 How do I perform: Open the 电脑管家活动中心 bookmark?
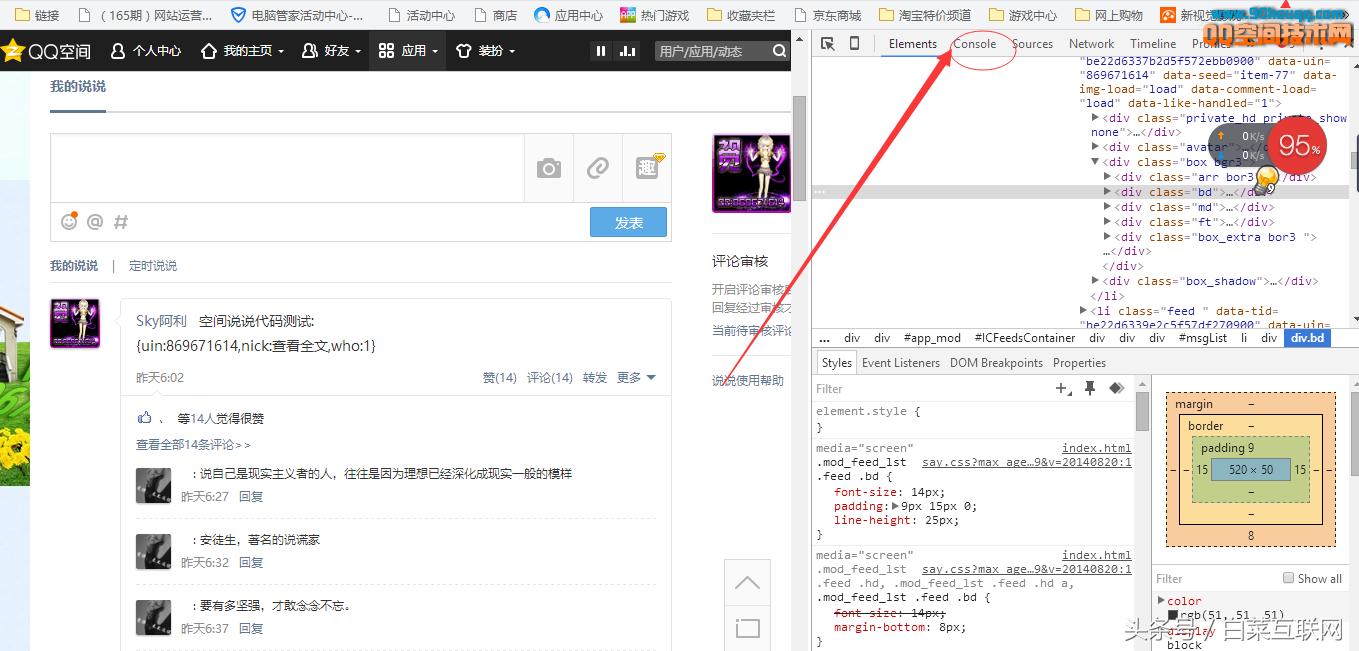pyautogui.click(x=297, y=15)
